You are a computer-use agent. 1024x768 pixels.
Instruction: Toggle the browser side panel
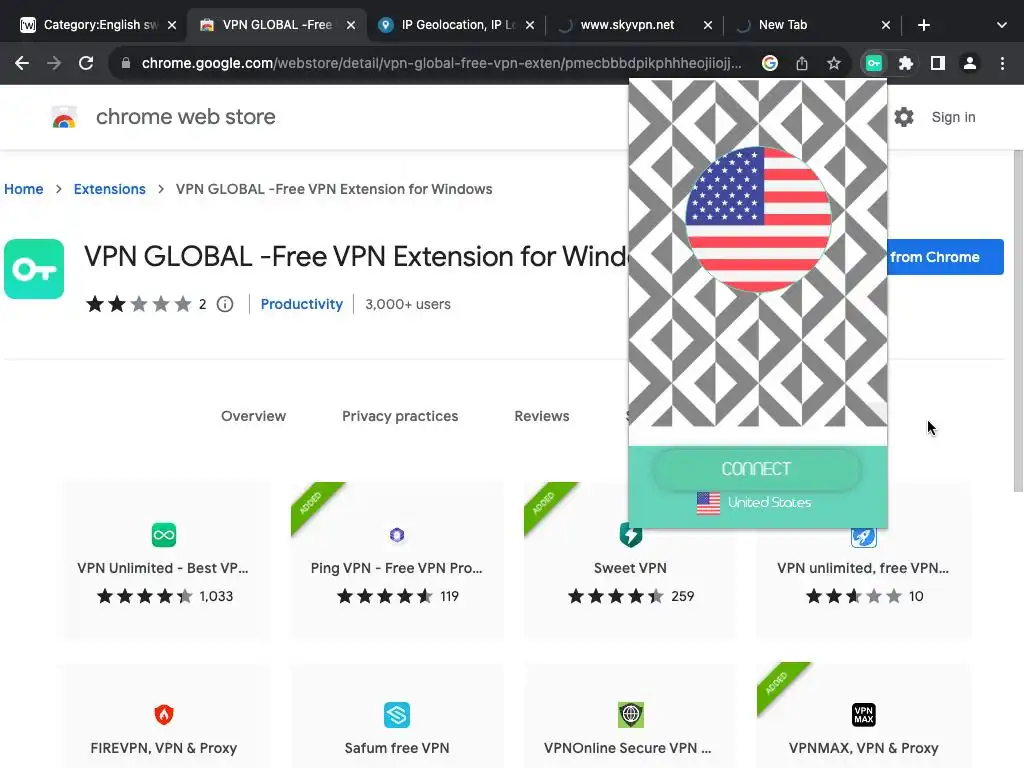(938, 63)
